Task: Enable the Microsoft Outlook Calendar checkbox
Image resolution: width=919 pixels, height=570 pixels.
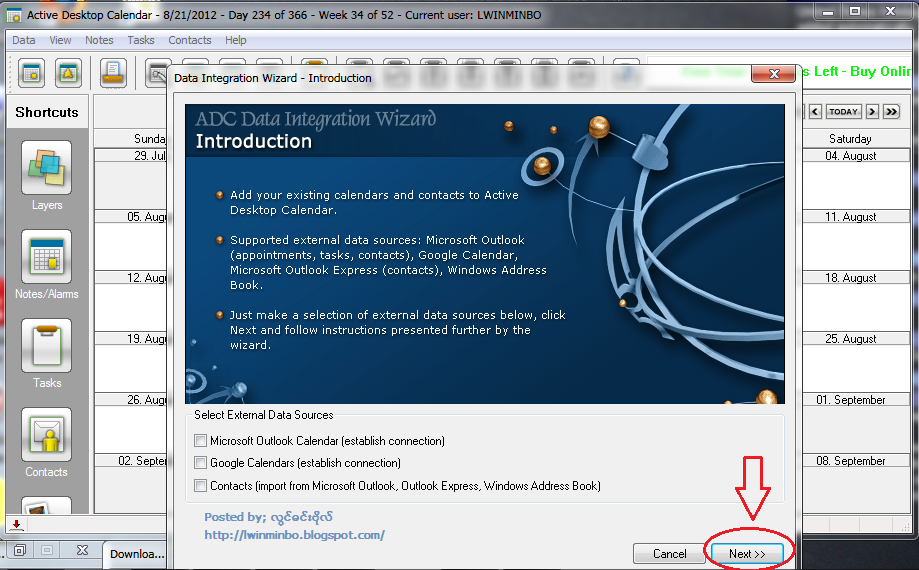Action: point(200,441)
